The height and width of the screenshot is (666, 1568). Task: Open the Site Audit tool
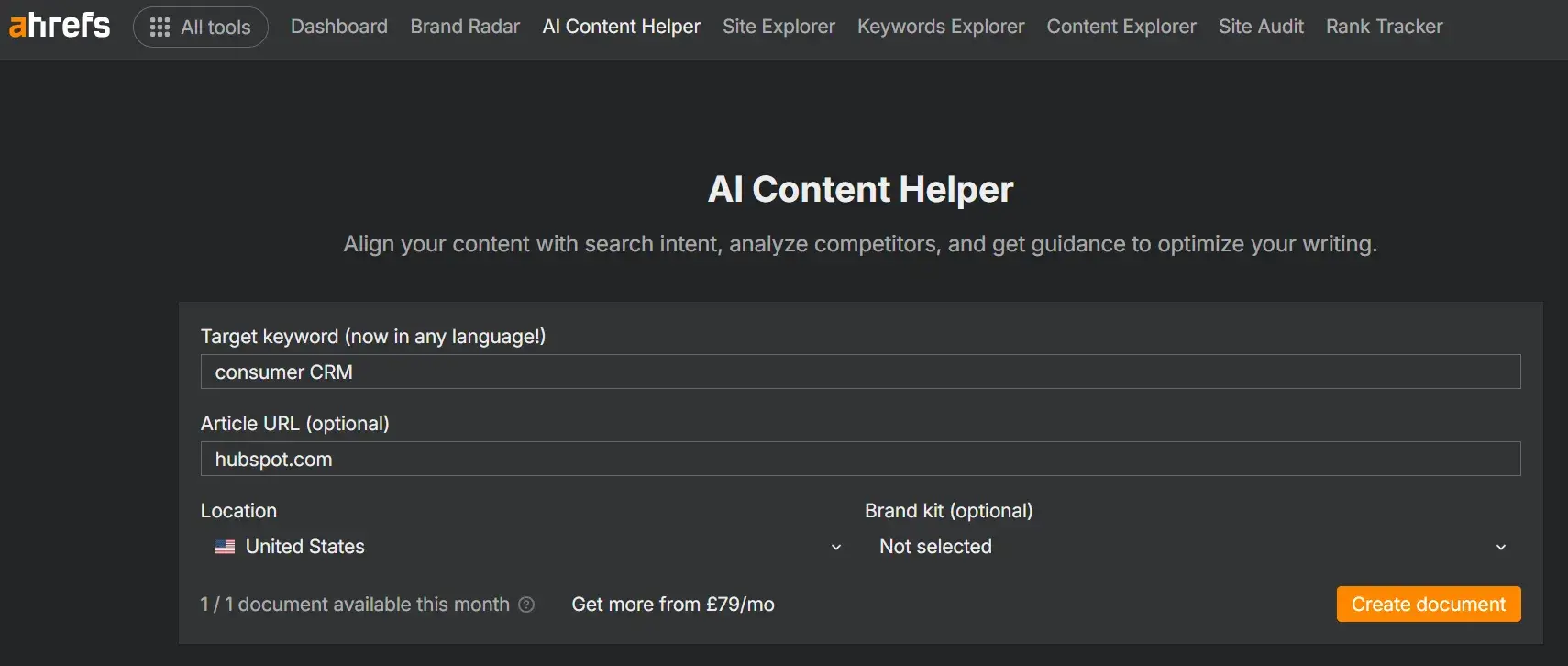[x=1261, y=27]
